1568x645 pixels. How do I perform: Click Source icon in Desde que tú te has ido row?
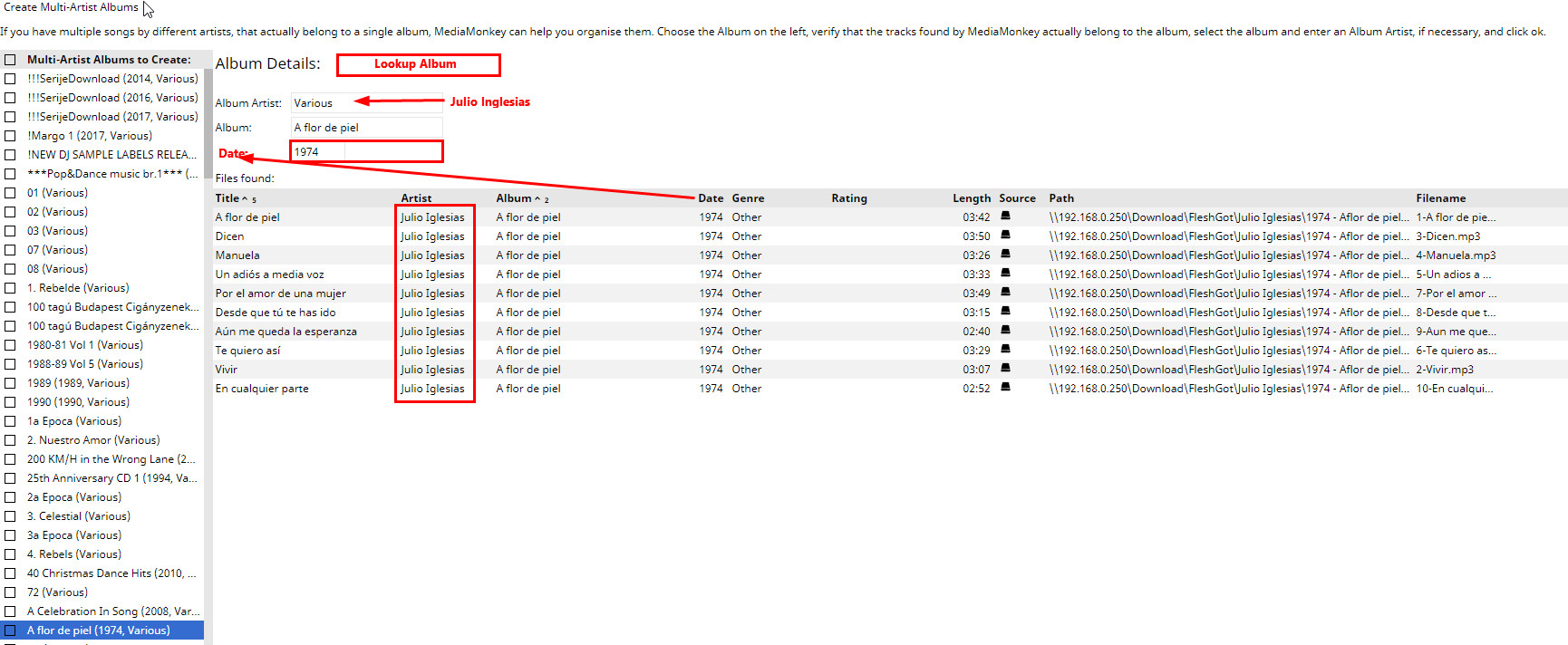1005,312
